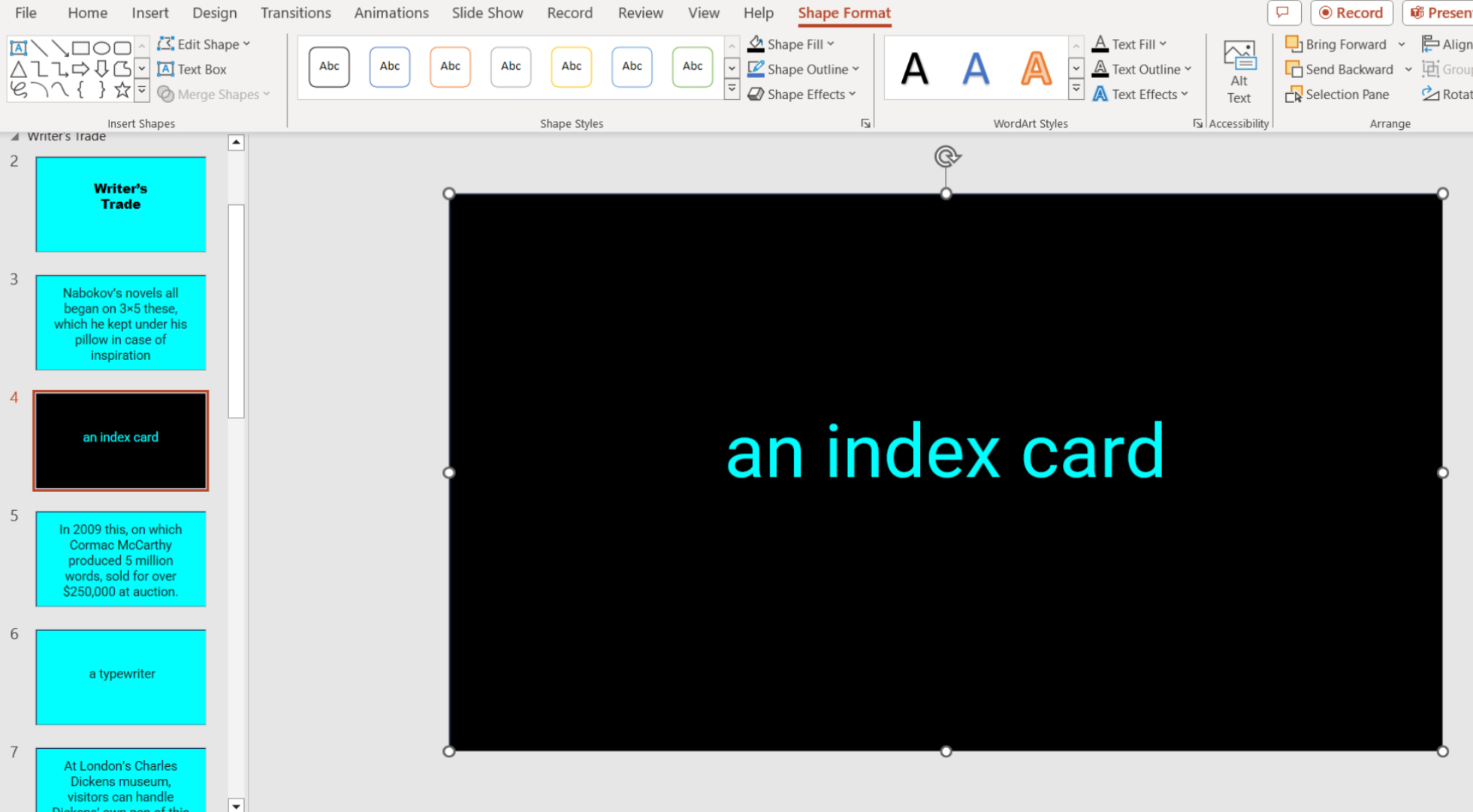Open the Text Outline dropdown
The width and height of the screenshot is (1473, 812).
tap(1142, 69)
